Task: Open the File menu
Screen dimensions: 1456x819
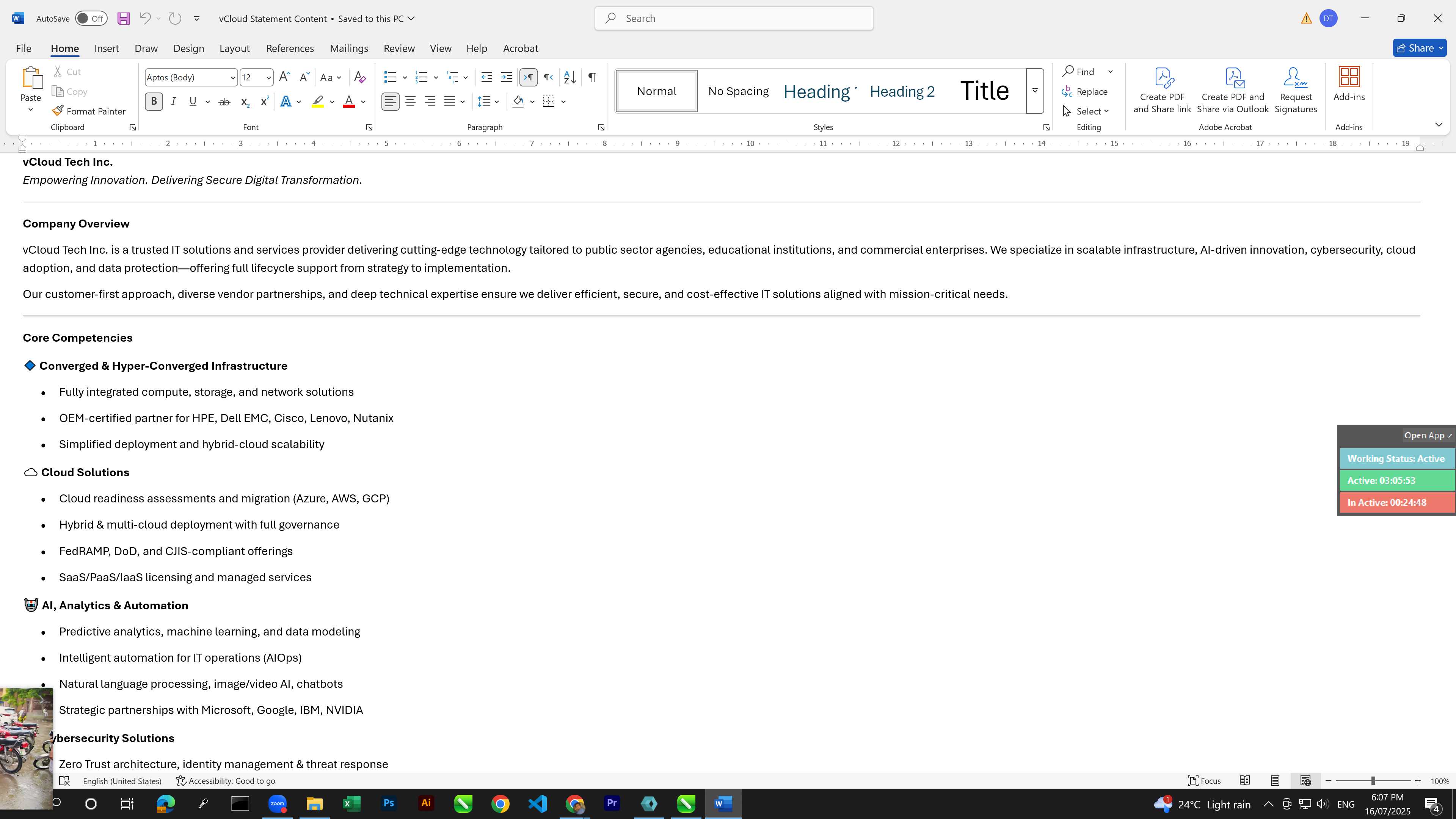Action: (23, 49)
